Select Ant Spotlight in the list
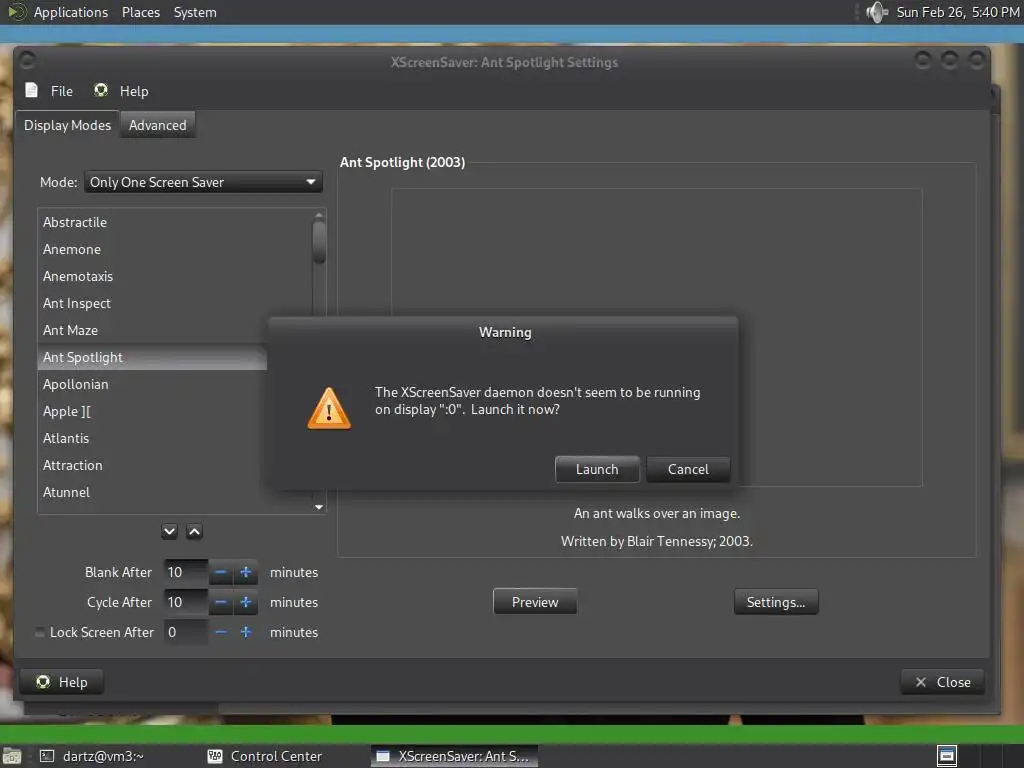Viewport: 1024px width, 768px height. 152,357
